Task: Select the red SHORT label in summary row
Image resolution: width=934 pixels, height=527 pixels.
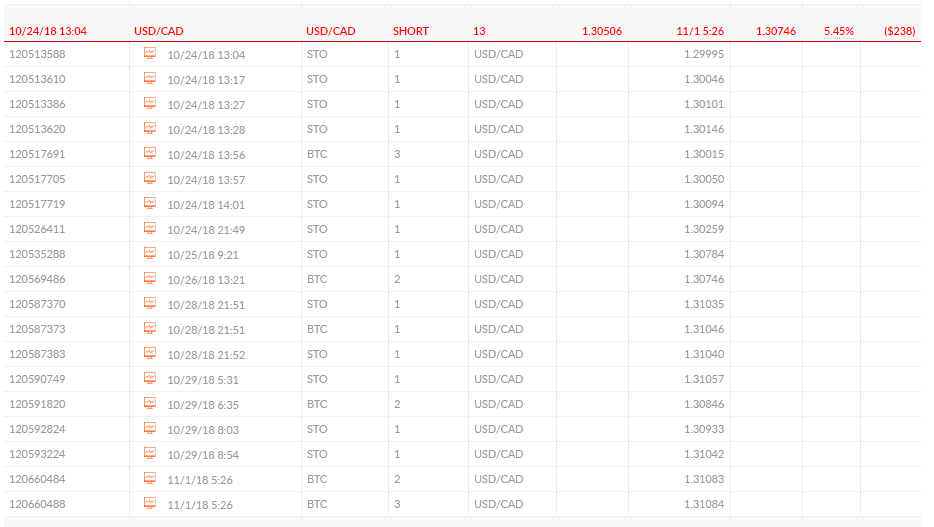Action: click(x=411, y=31)
